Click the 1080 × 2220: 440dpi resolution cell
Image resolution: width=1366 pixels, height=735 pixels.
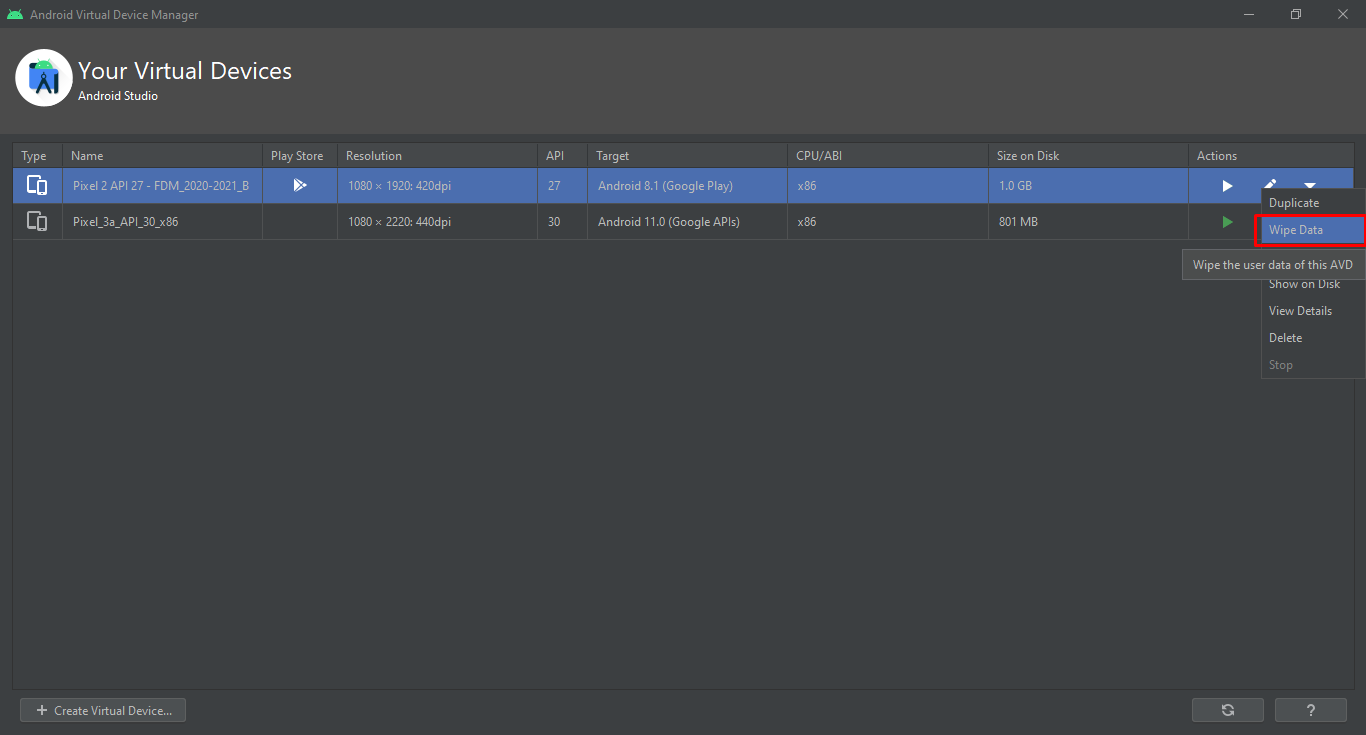pos(438,222)
